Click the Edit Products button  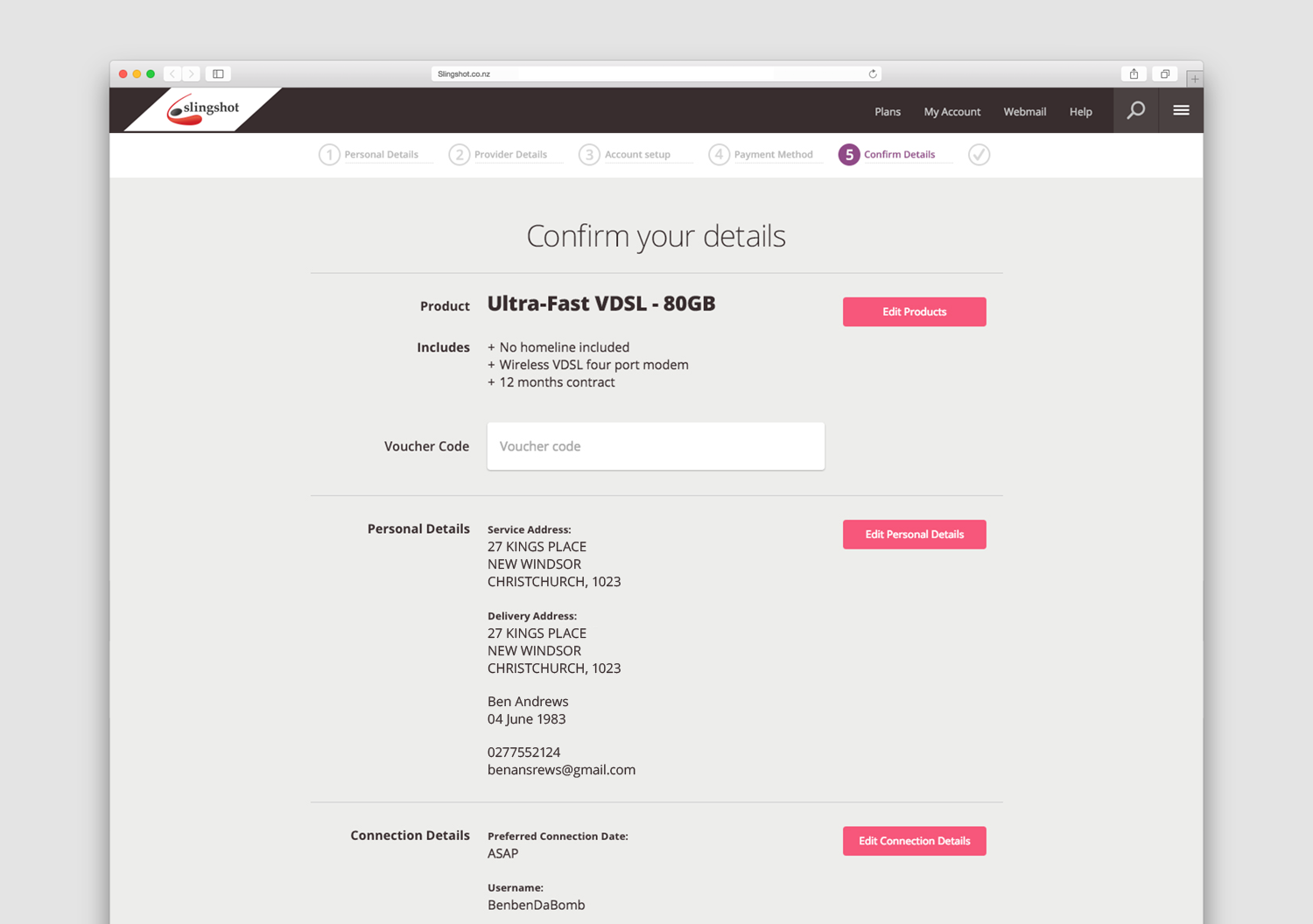pos(915,311)
